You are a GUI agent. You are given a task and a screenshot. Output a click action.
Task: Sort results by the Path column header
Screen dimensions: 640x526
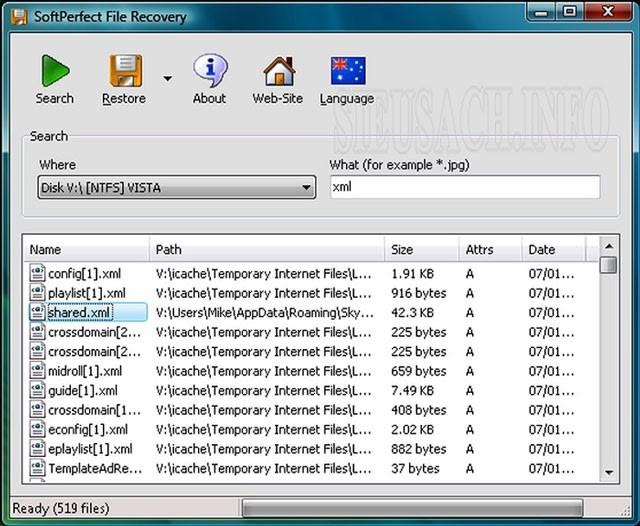(267, 249)
